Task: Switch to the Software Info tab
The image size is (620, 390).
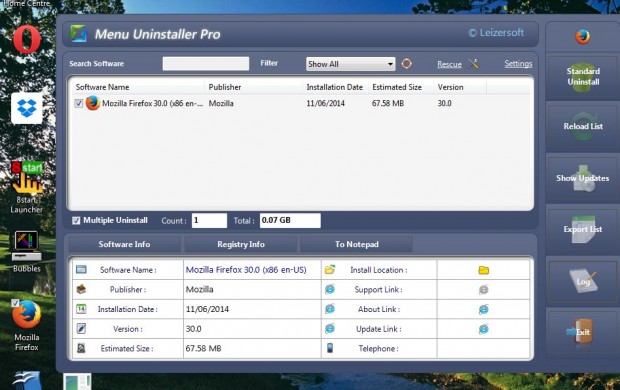Action: tap(125, 244)
